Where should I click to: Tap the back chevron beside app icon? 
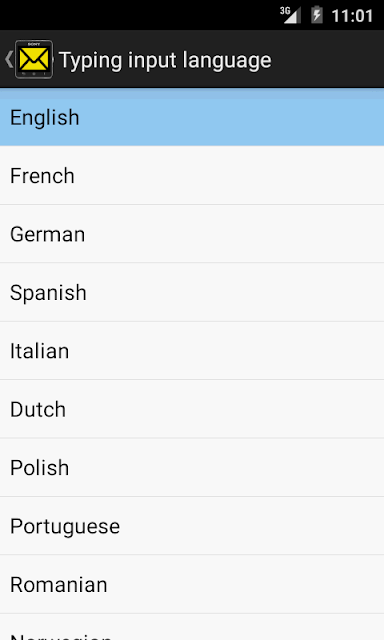tap(8, 60)
